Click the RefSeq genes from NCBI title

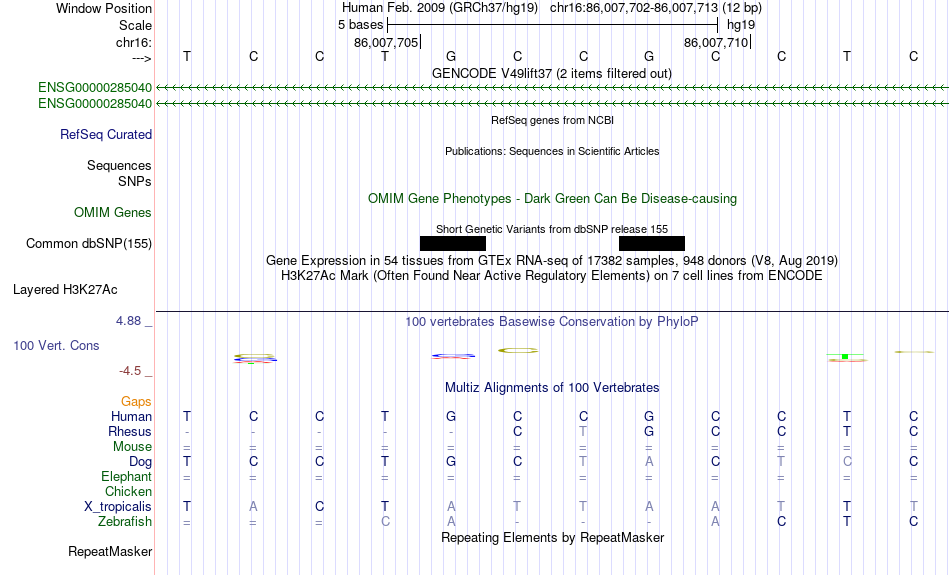[553, 120]
